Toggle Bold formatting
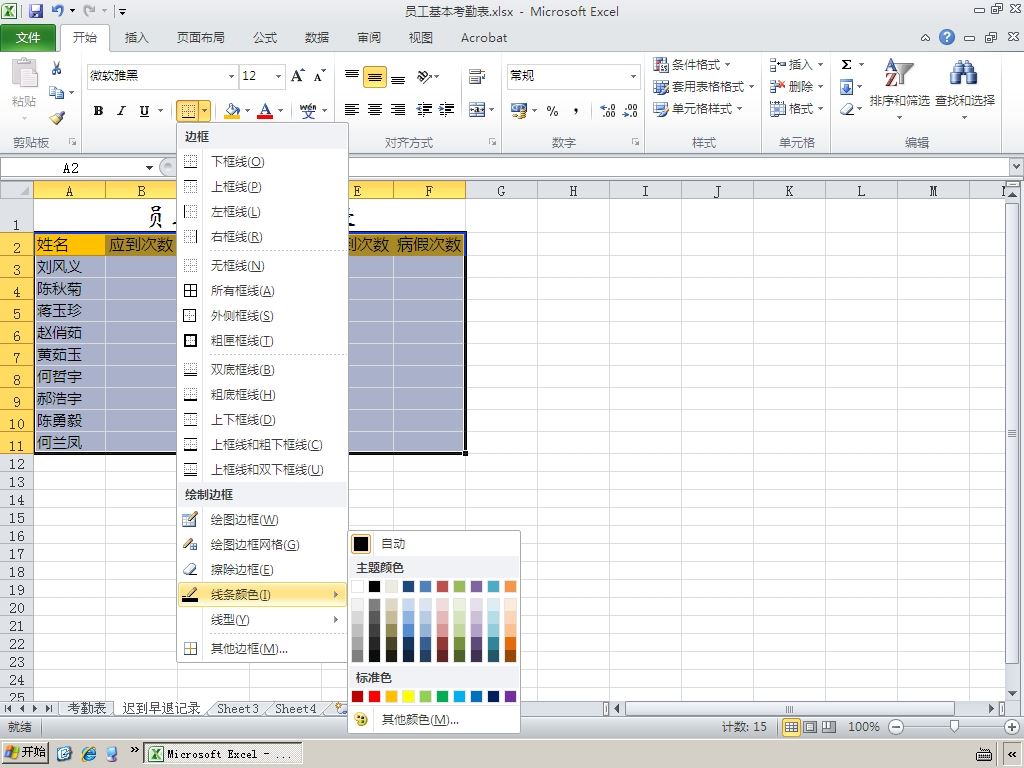This screenshot has width=1024, height=768. point(99,110)
